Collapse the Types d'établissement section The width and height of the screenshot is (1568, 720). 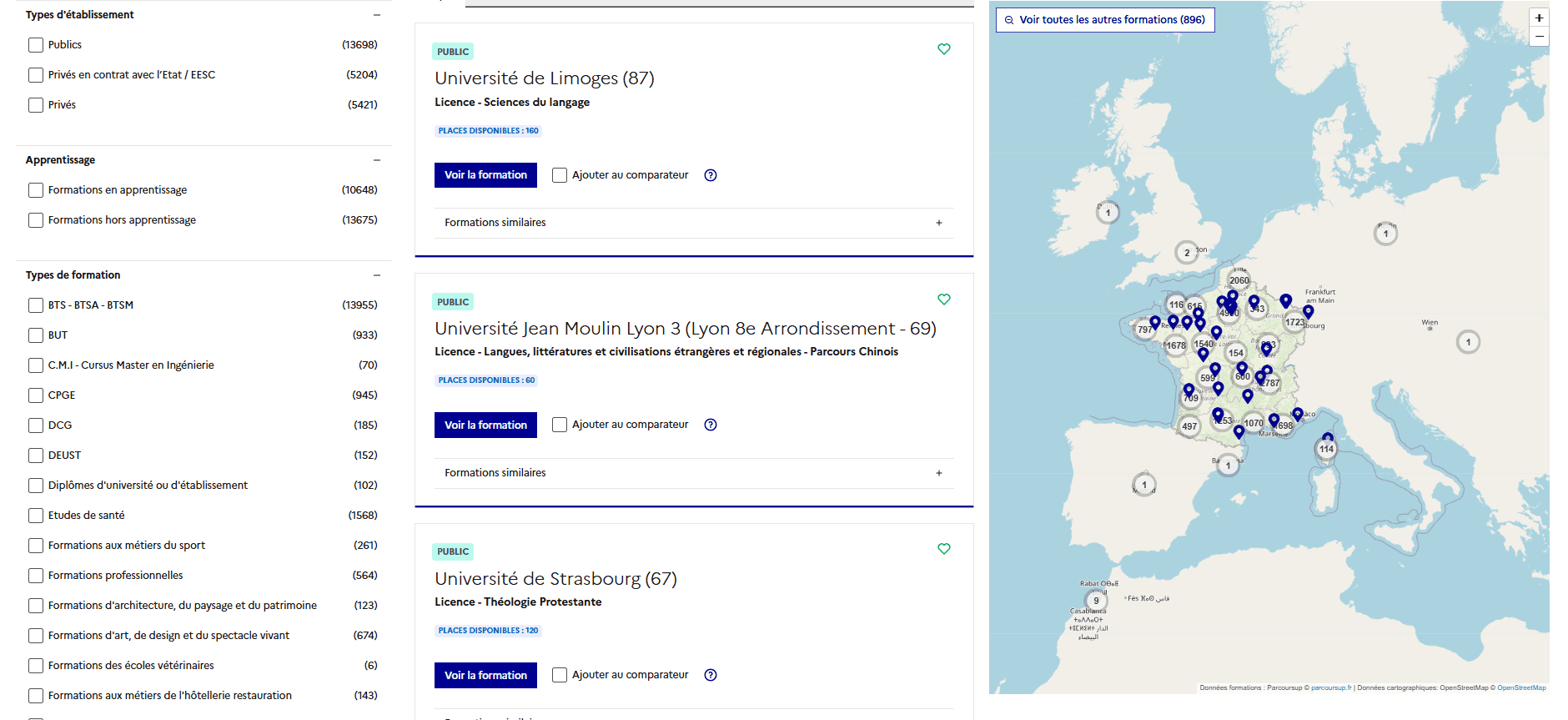coord(377,15)
